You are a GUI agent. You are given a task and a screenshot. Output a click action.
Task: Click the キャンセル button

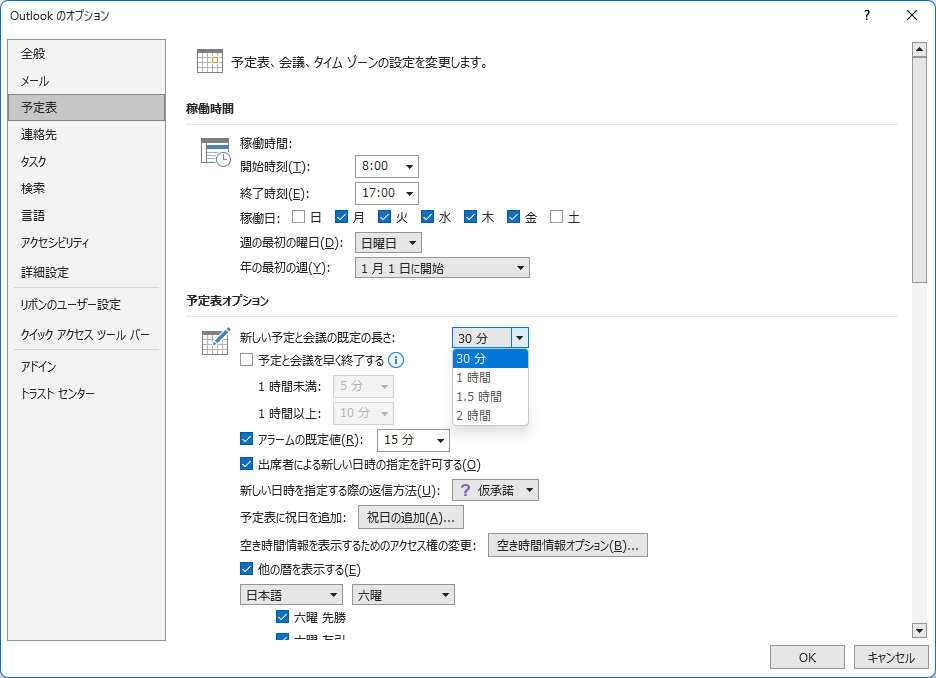pos(891,657)
